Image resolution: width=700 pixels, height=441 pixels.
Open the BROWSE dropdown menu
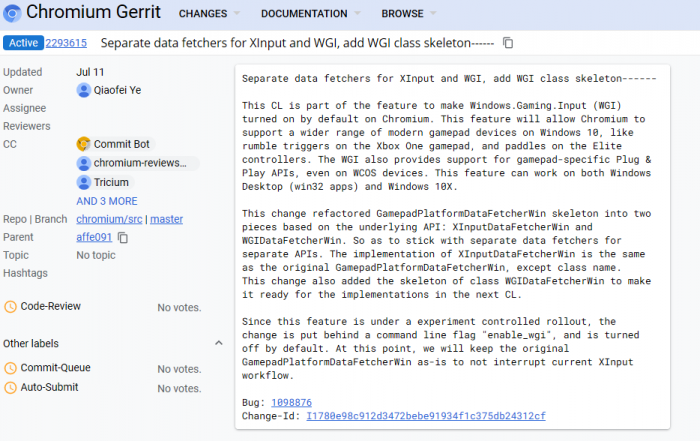point(408,14)
